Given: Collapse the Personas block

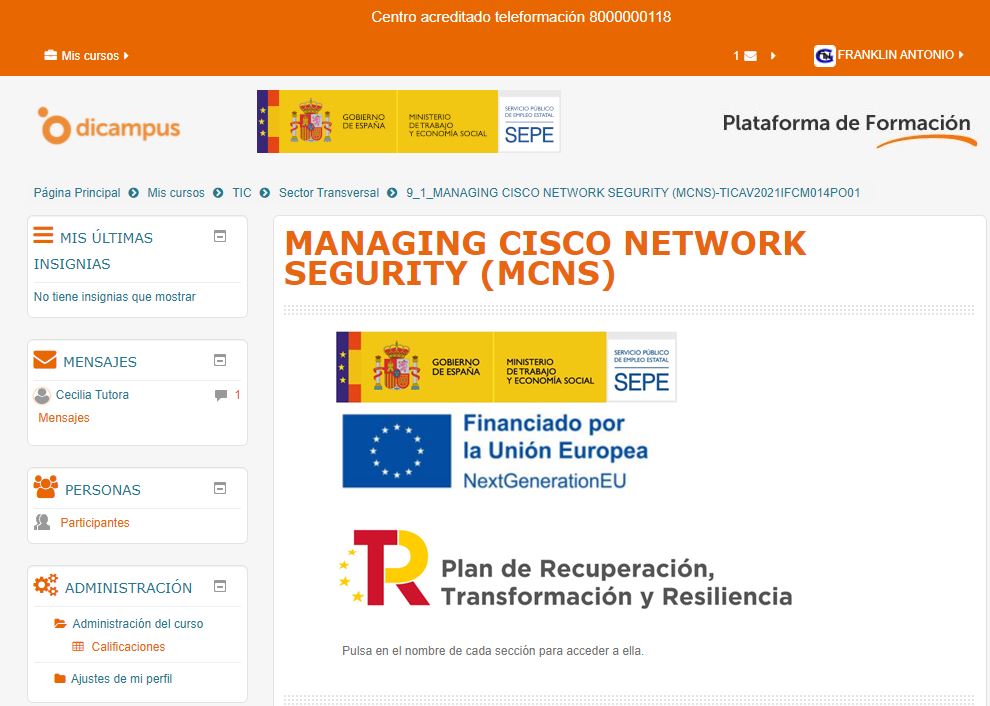Looking at the screenshot, I should click(220, 488).
